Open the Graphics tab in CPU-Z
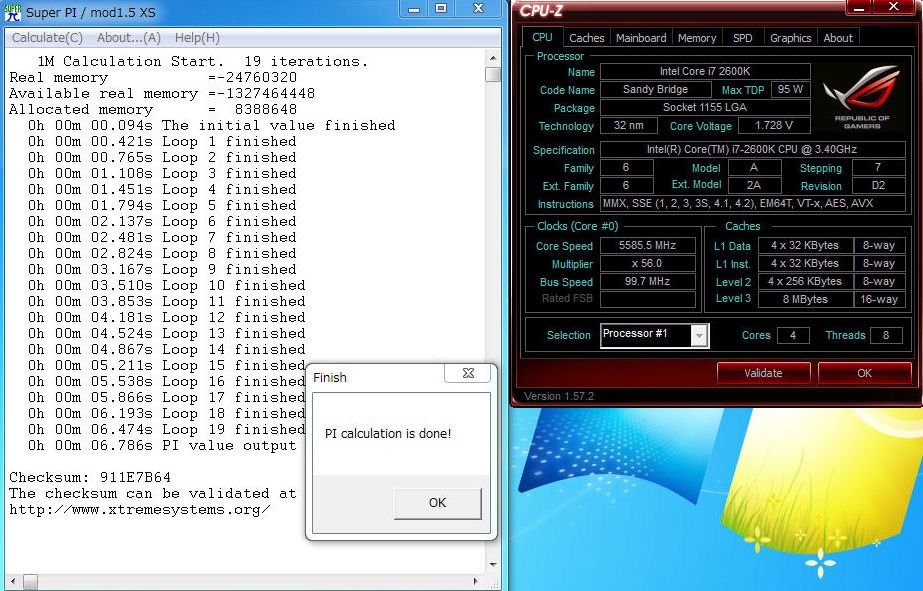Image resolution: width=923 pixels, height=591 pixels. click(x=790, y=38)
